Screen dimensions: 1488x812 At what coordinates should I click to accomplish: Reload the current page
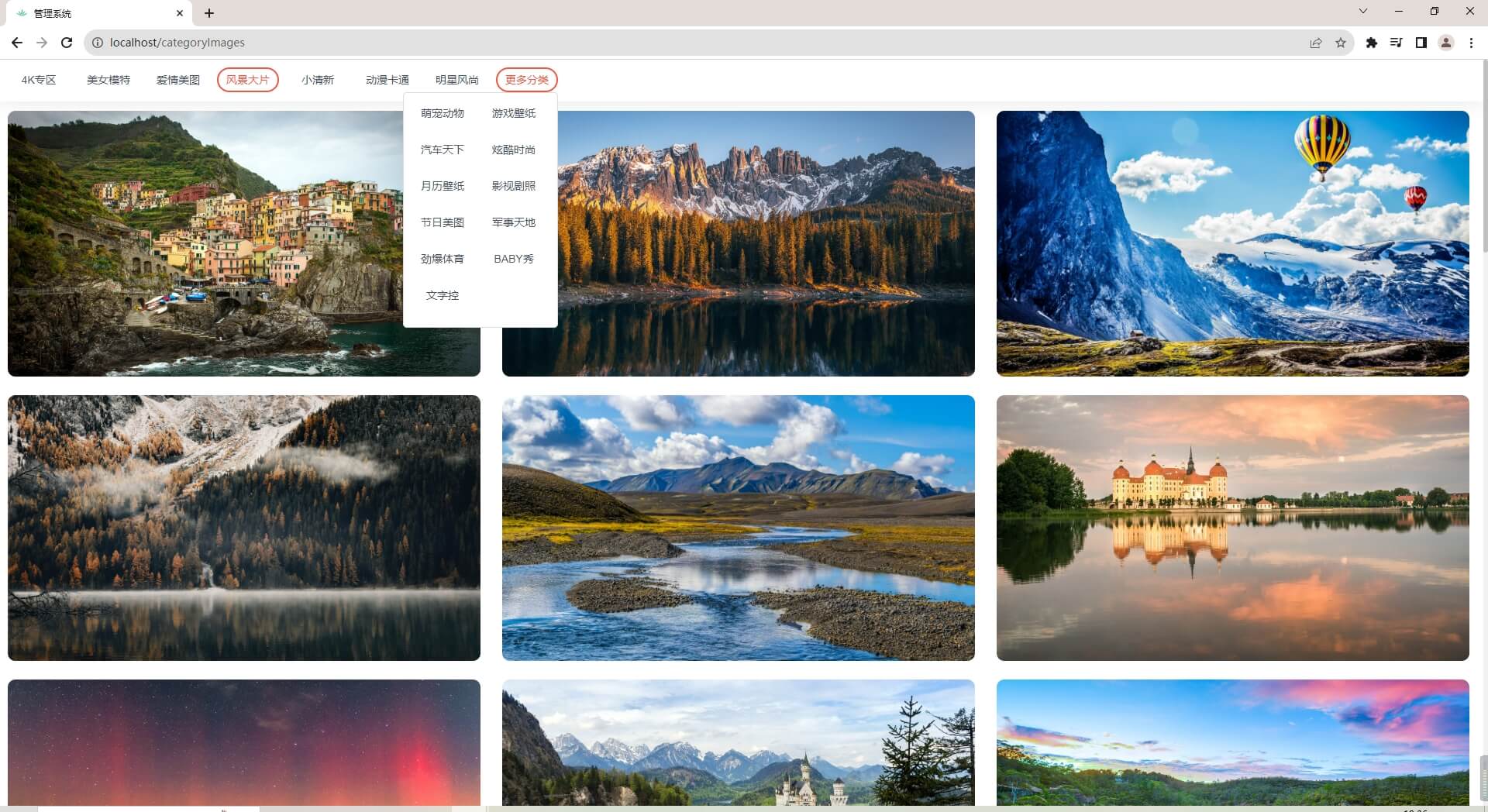tap(67, 43)
